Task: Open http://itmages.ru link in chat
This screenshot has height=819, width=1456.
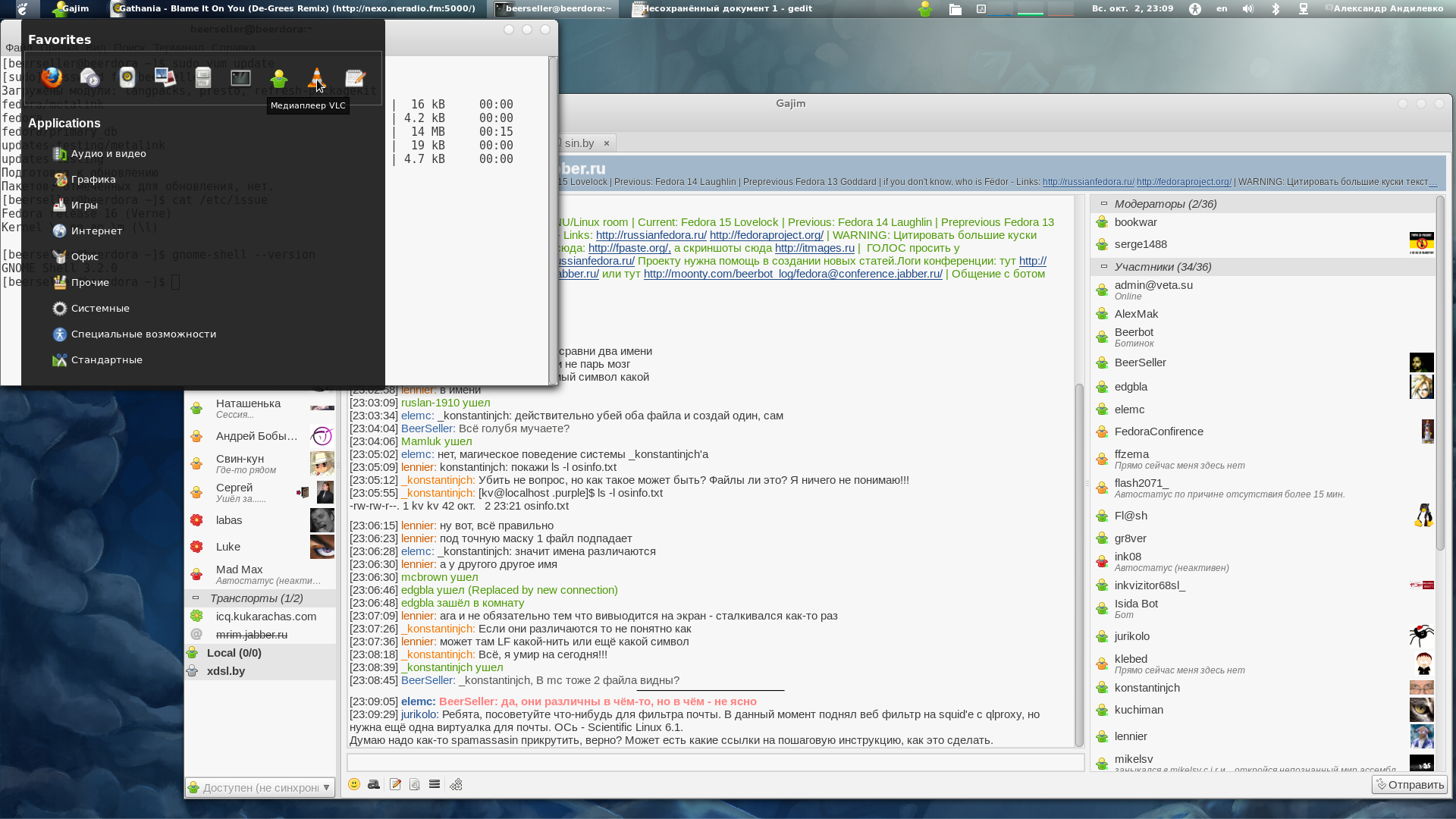Action: pos(814,248)
